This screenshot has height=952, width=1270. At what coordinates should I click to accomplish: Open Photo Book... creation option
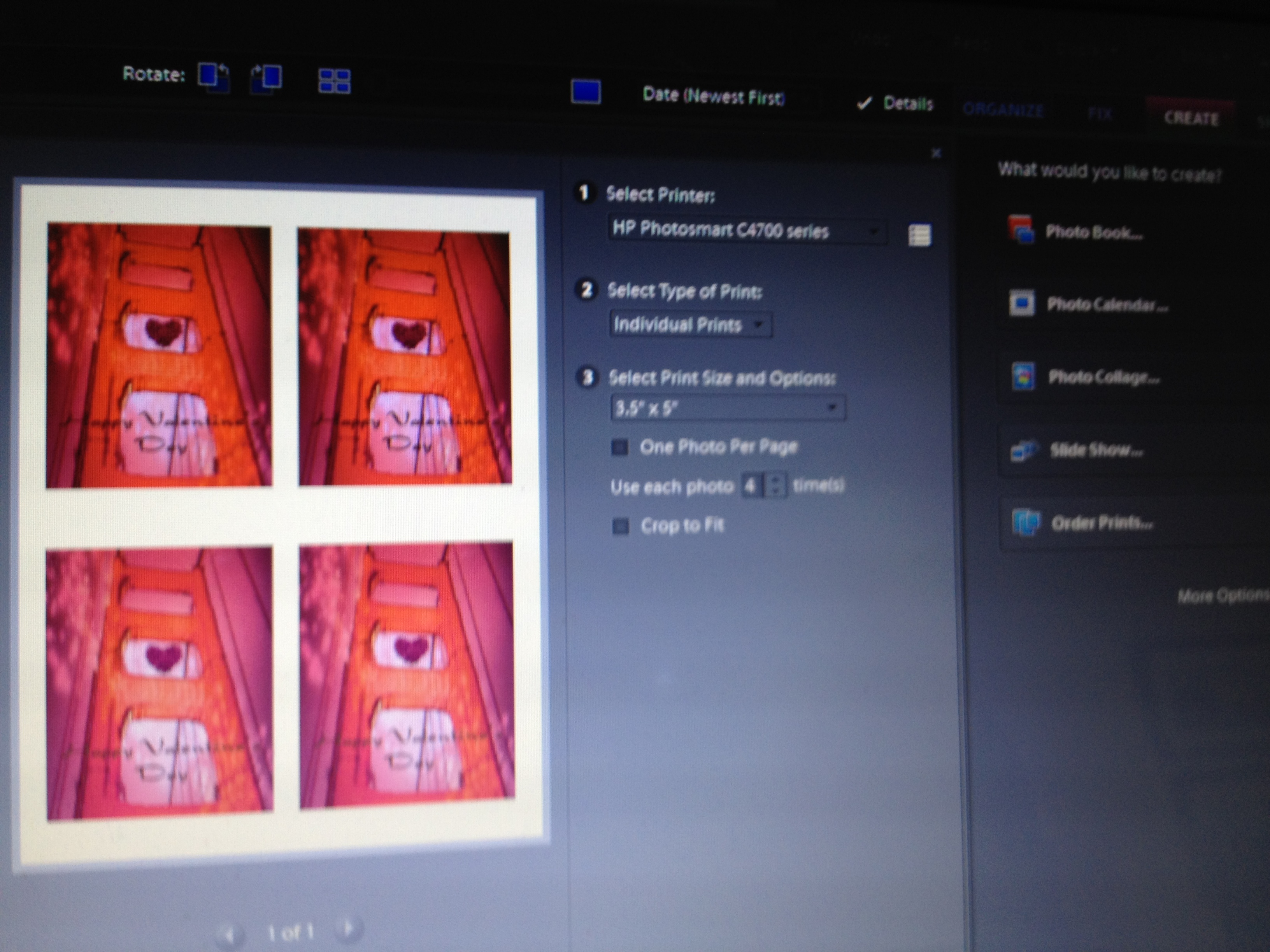[1094, 233]
